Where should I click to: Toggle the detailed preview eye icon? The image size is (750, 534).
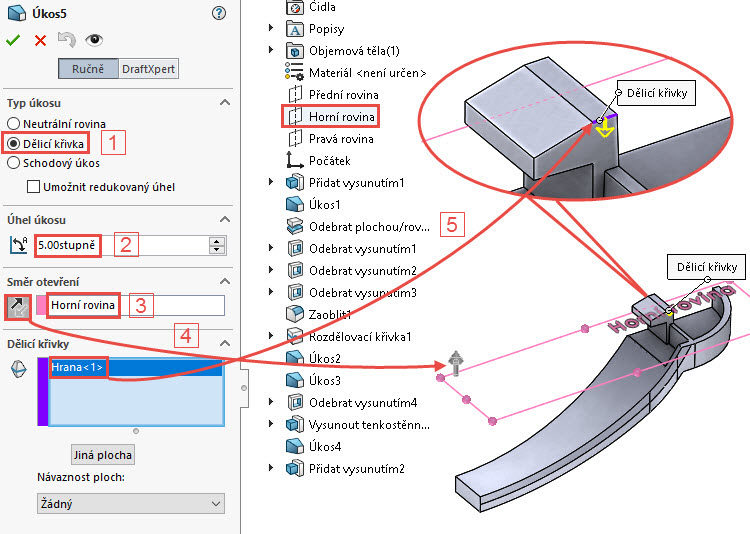pyautogui.click(x=94, y=40)
